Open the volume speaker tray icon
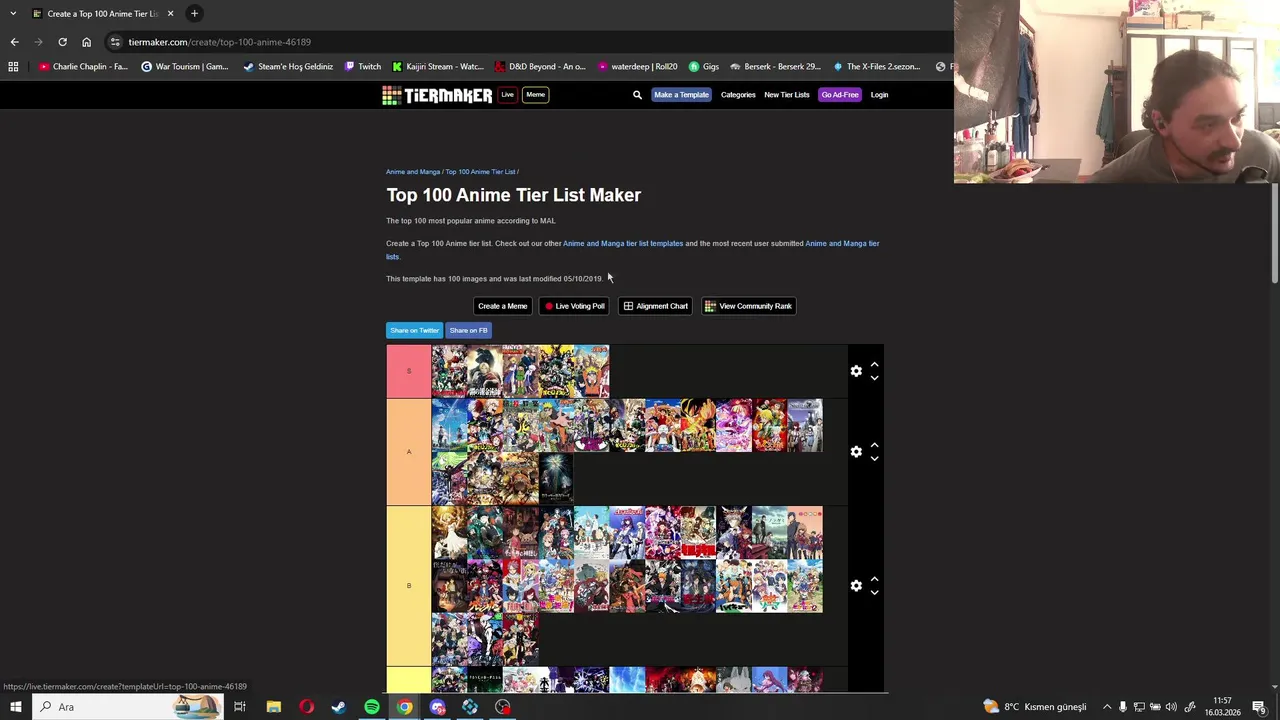 (1171, 707)
